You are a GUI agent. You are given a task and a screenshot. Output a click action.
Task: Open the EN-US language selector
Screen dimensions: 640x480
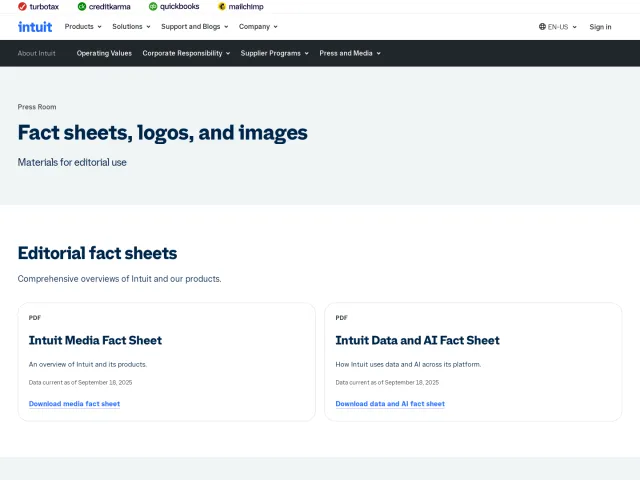coord(558,27)
